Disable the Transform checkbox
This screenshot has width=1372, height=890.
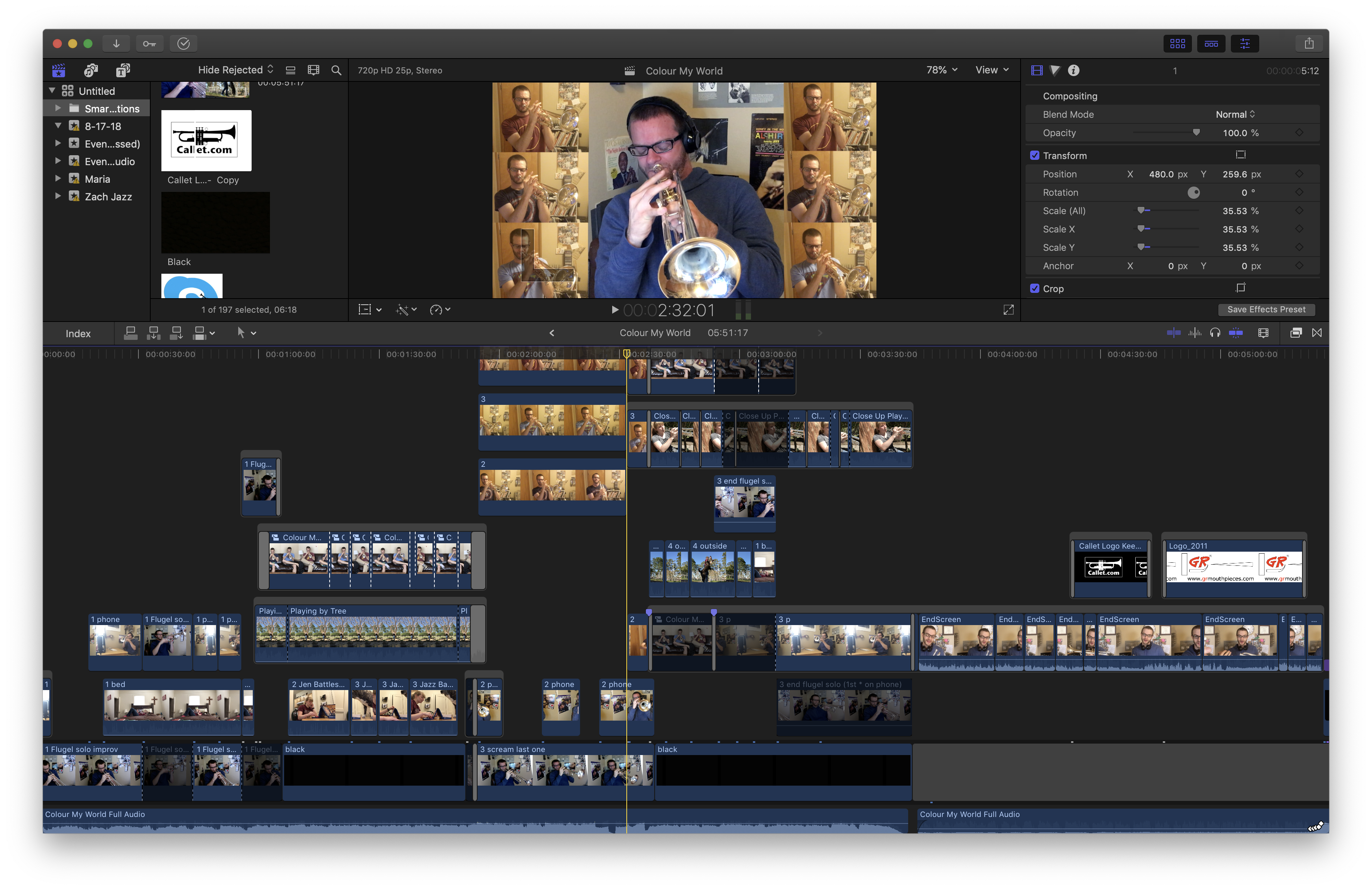[x=1035, y=156]
